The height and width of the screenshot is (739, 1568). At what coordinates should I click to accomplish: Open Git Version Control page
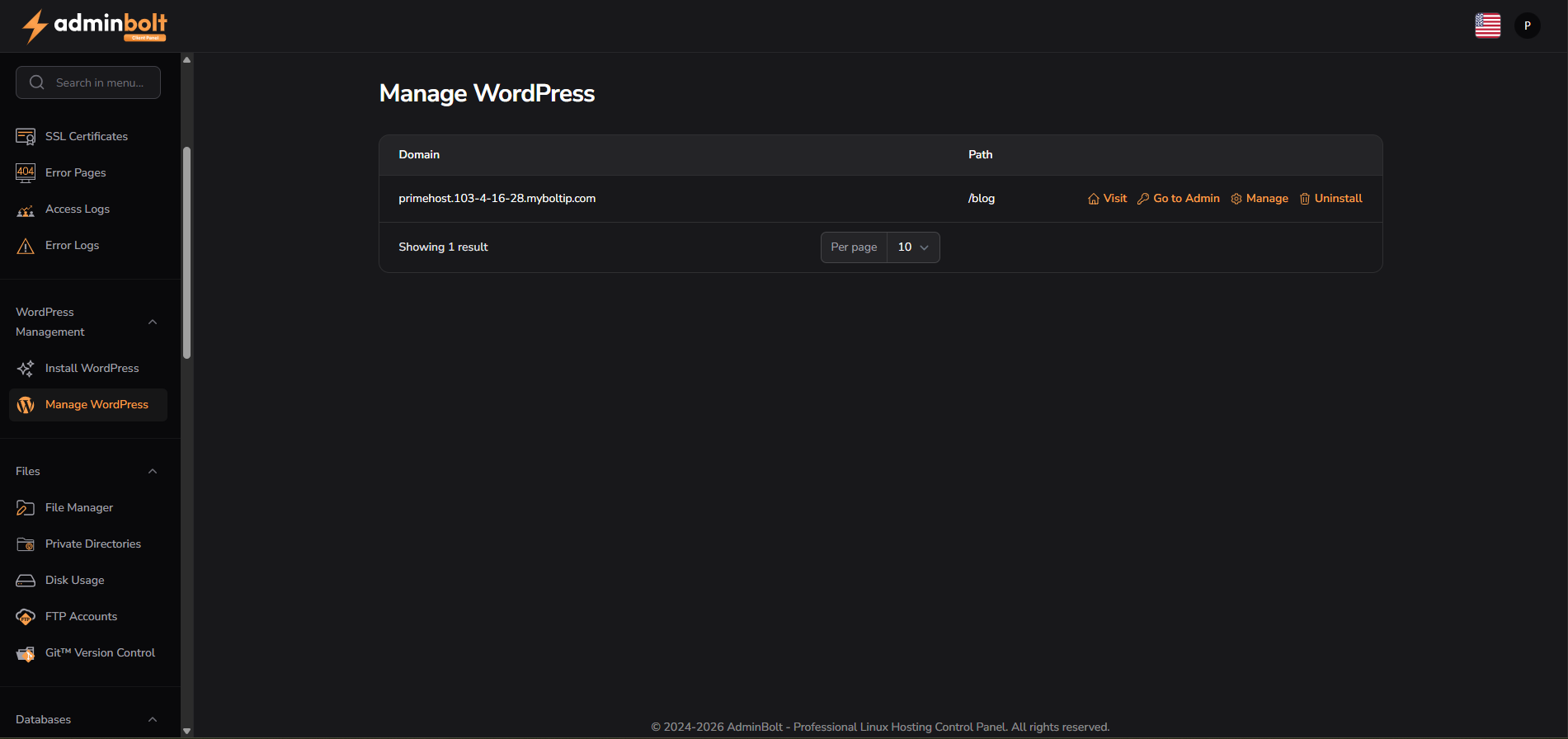pos(88,652)
